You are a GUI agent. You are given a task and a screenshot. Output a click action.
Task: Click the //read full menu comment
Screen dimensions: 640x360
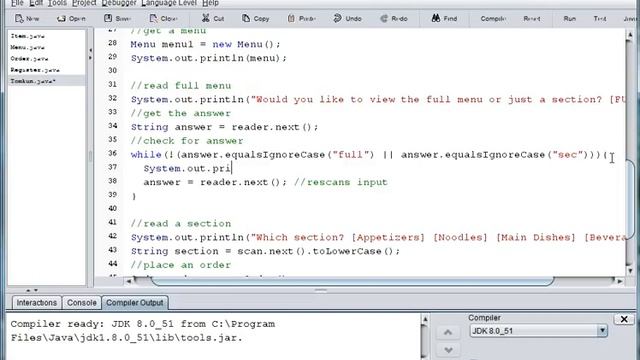click(181, 86)
